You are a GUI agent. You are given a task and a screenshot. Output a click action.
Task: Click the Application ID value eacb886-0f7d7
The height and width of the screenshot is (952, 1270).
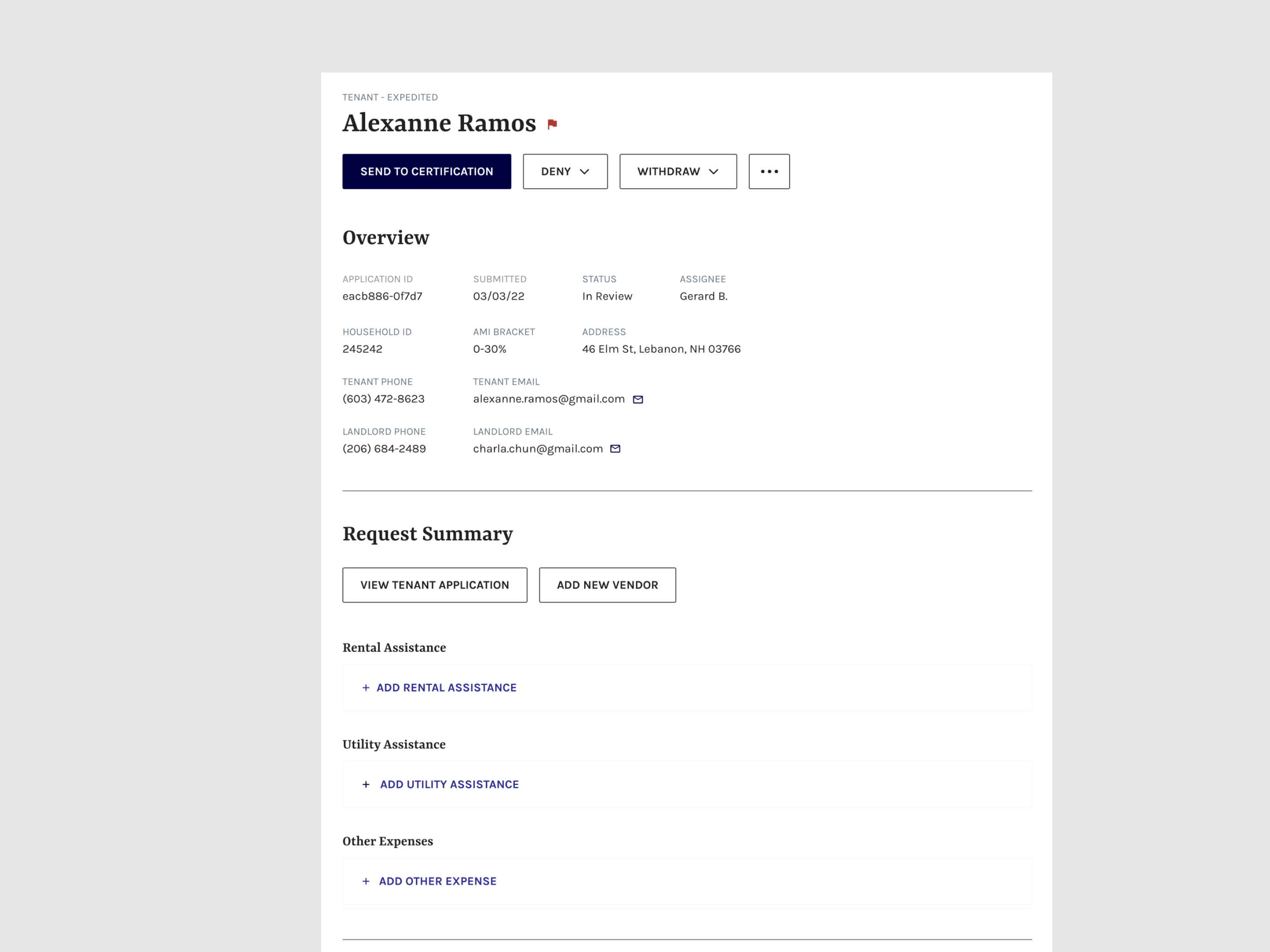click(x=382, y=296)
